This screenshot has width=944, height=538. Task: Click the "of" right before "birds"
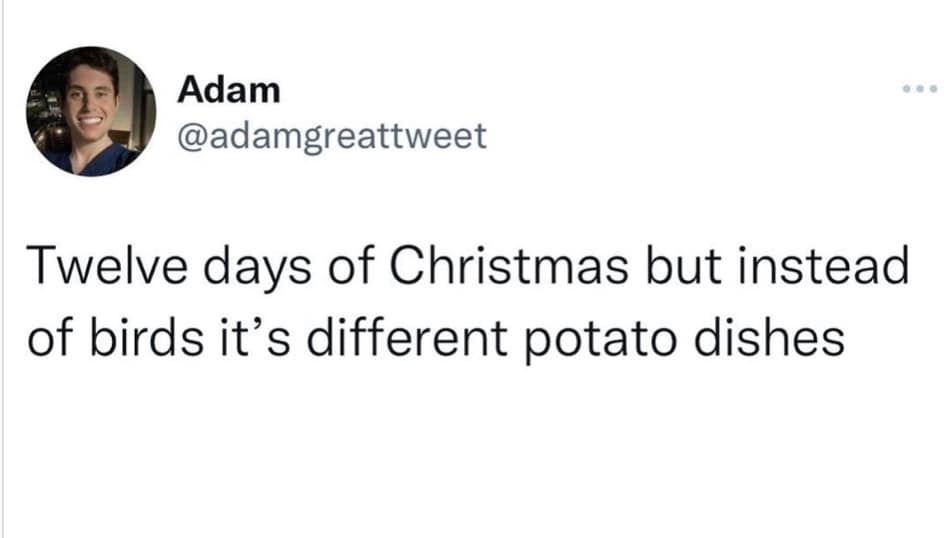(48, 339)
